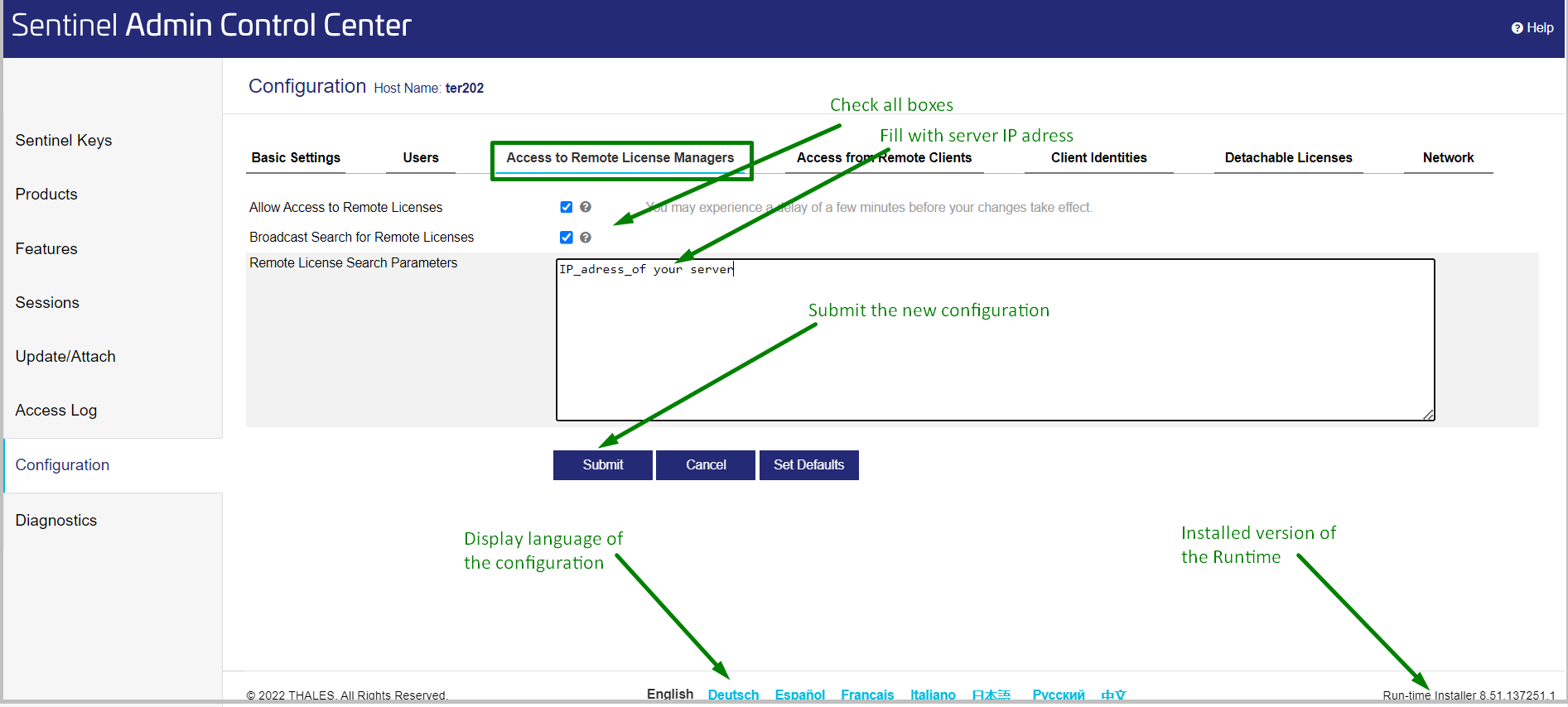
Task: Toggle Broadcast Search for Remote Licenses checkbox
Action: click(567, 238)
